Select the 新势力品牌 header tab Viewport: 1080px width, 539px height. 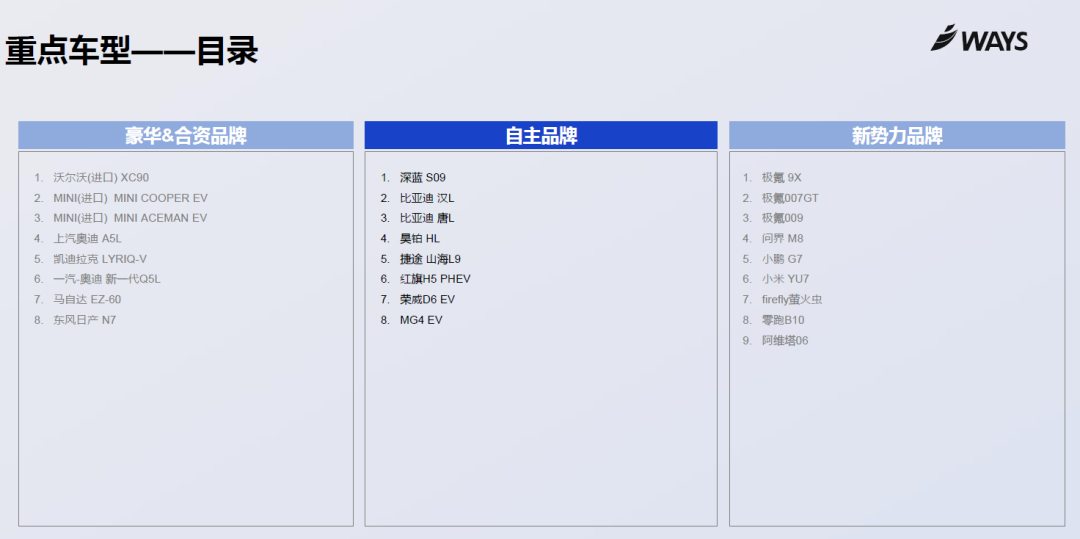point(897,136)
